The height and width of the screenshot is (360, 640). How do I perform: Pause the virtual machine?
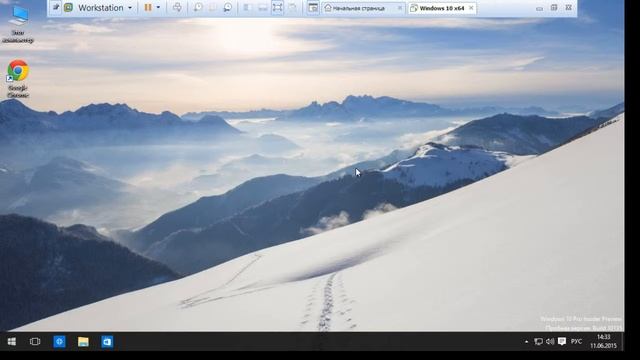coord(148,7)
